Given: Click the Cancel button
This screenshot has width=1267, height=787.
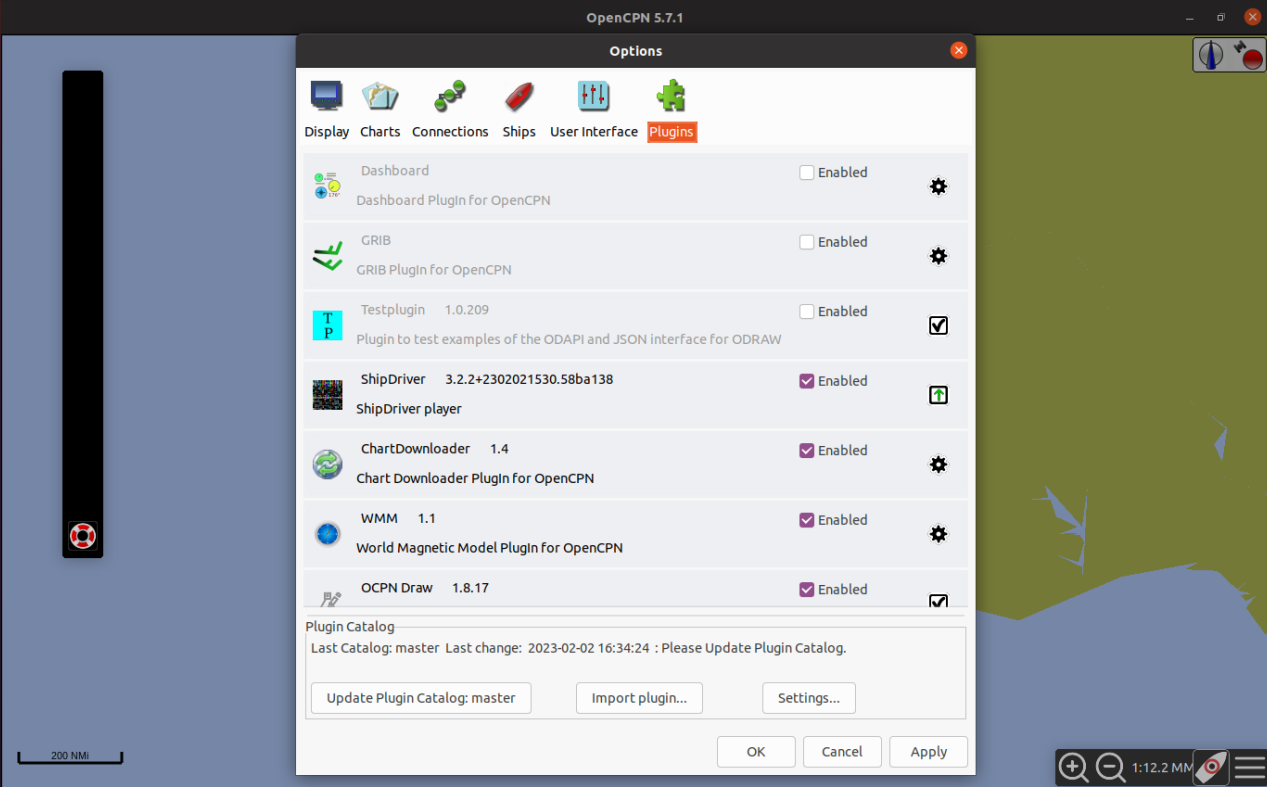Looking at the screenshot, I should (842, 752).
